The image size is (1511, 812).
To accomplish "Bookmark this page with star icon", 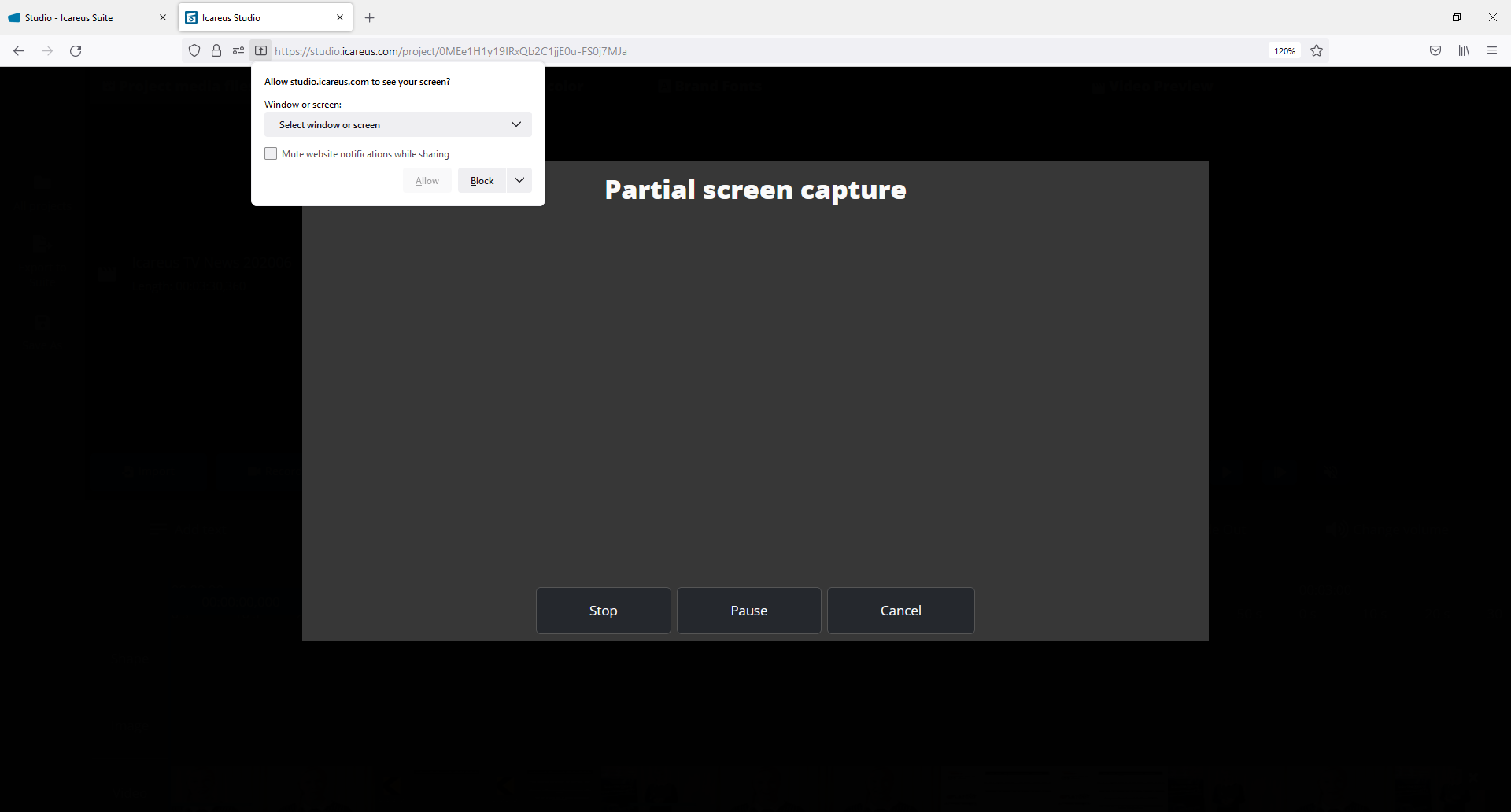I will point(1317,51).
